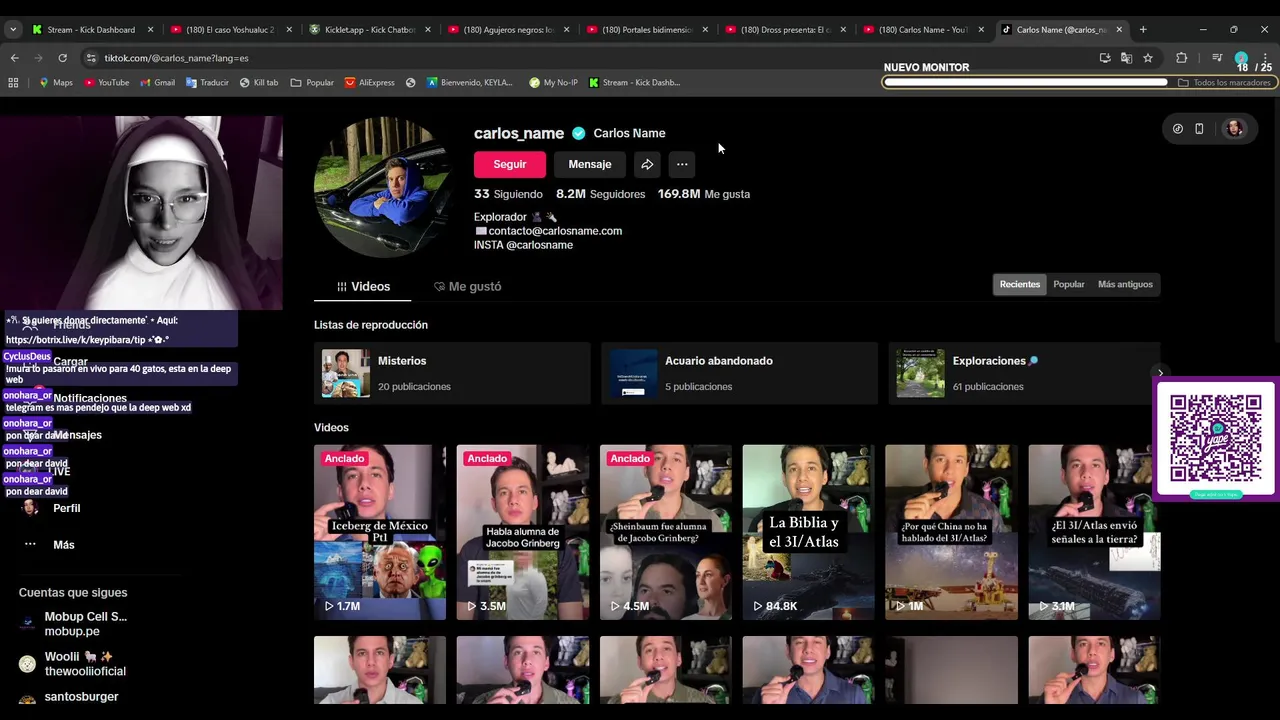The image size is (1280, 720).
Task: Play the Habla alumna de Jacobo Grinberg video
Action: [x=523, y=532]
